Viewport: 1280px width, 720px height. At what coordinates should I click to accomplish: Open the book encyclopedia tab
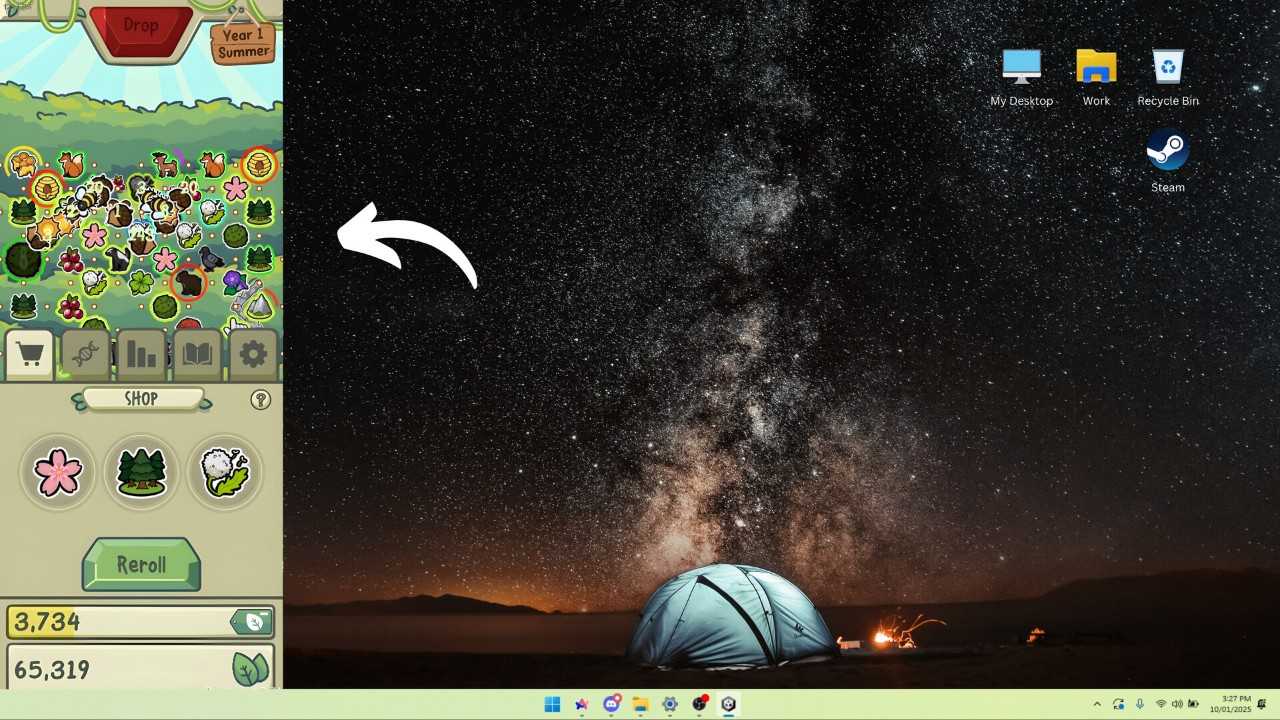click(197, 355)
